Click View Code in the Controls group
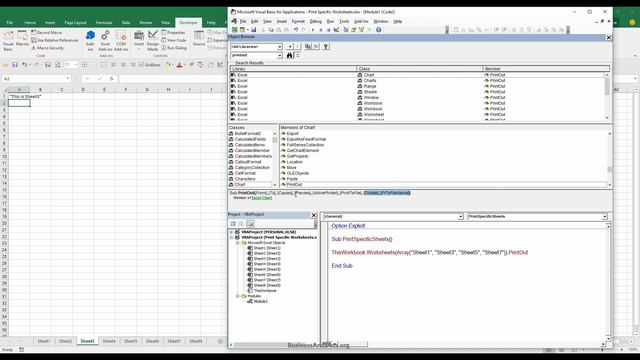Screen dimensions: 640x360 pyautogui.click(x=173, y=40)
